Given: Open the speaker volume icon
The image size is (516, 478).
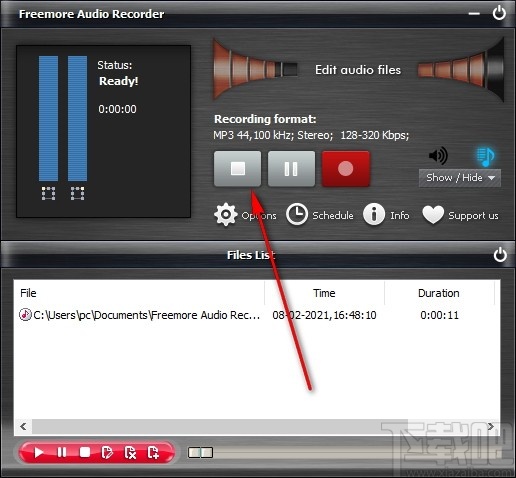Looking at the screenshot, I should pos(438,155).
